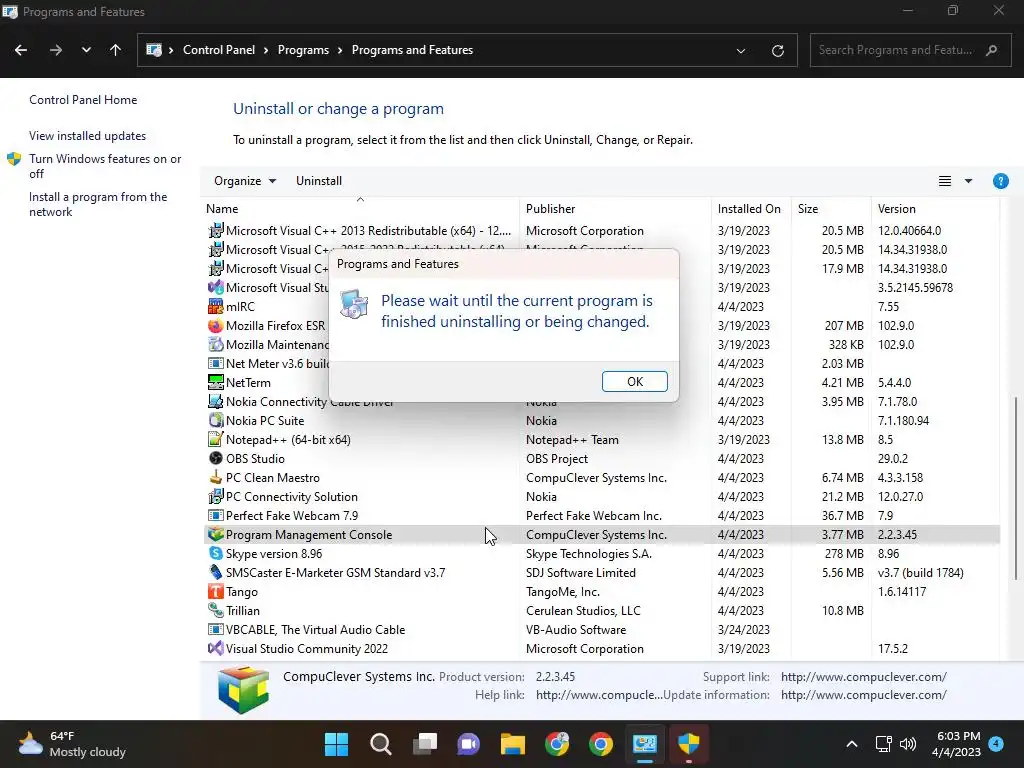
Task: Open the View installed updates link
Action: 88,136
